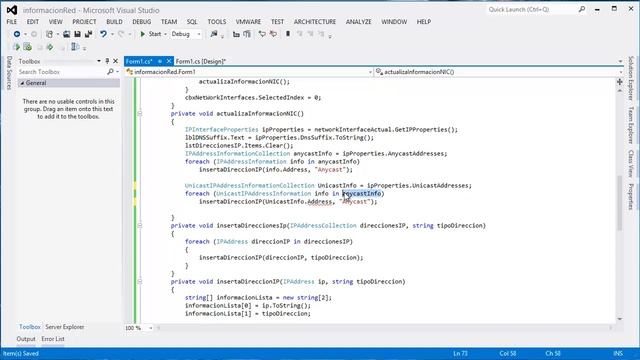This screenshot has width=640, height=360.
Task: Click the New Project toolbar icon
Action: 49,34
